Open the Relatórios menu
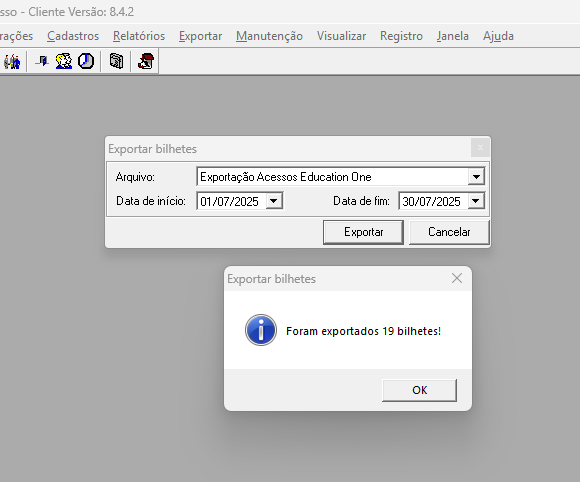 pyautogui.click(x=139, y=36)
